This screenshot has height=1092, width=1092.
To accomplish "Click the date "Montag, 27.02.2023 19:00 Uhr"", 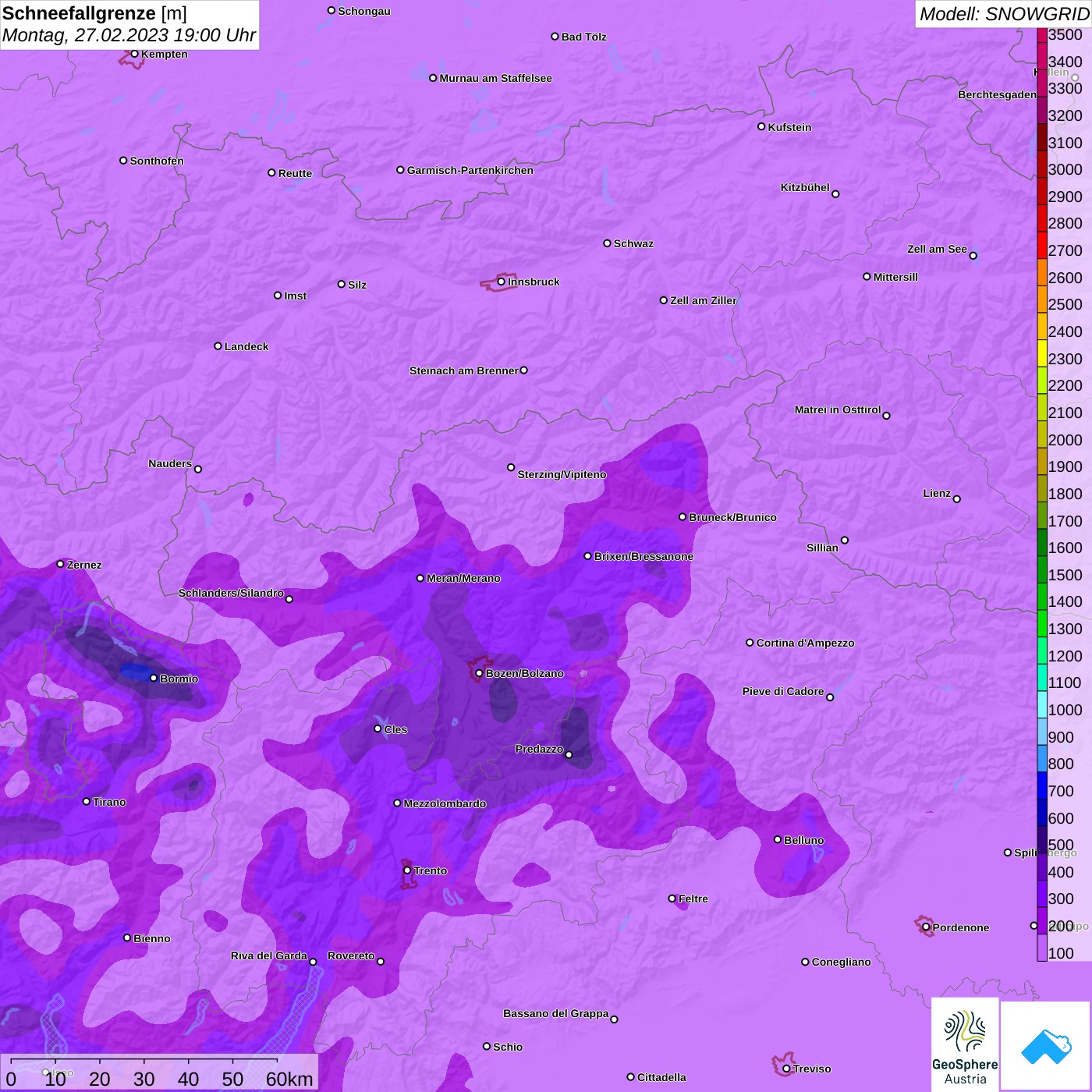I will click(129, 35).
